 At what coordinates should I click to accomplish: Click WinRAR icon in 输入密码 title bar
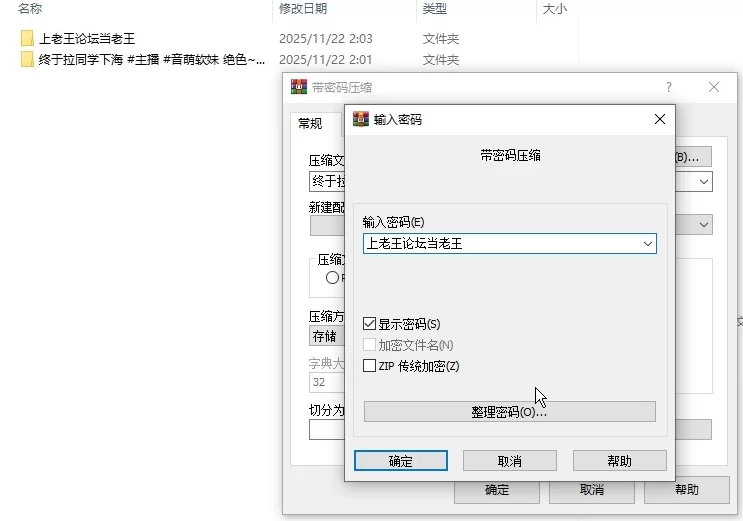pos(361,119)
